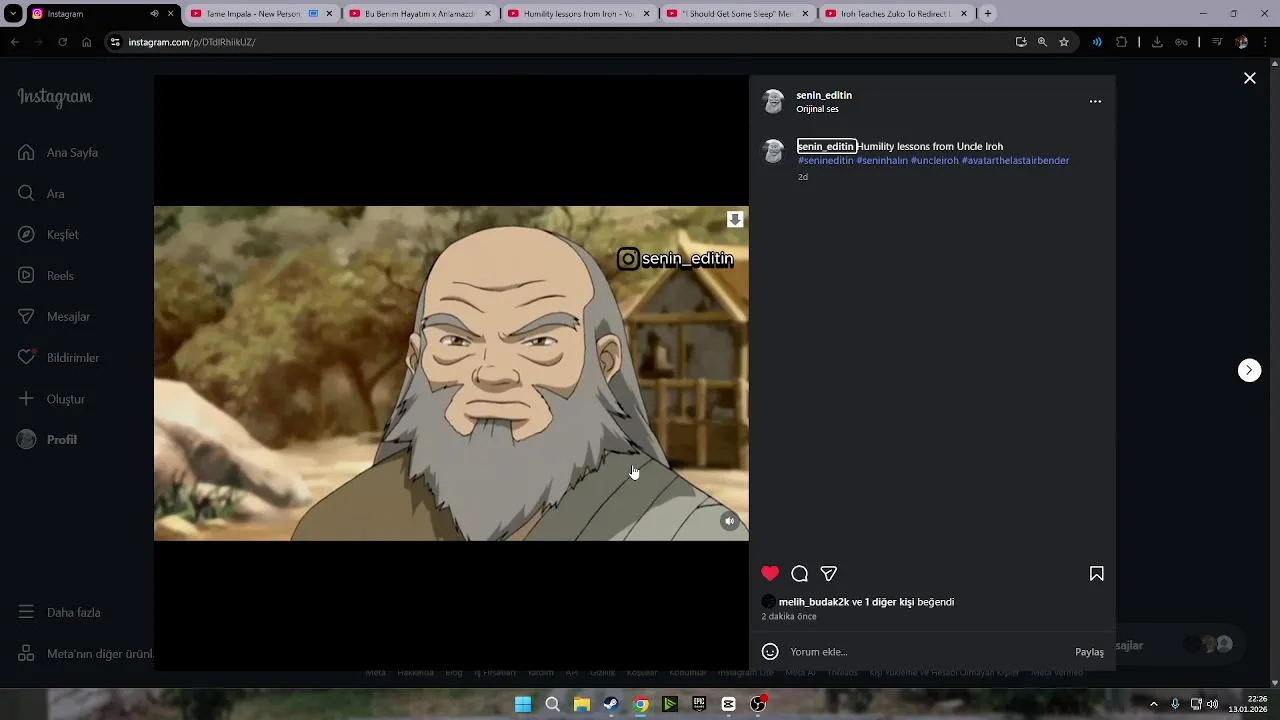This screenshot has height=720, width=1280.
Task: Open the #uncleiroh hashtag
Action: pyautogui.click(x=934, y=160)
